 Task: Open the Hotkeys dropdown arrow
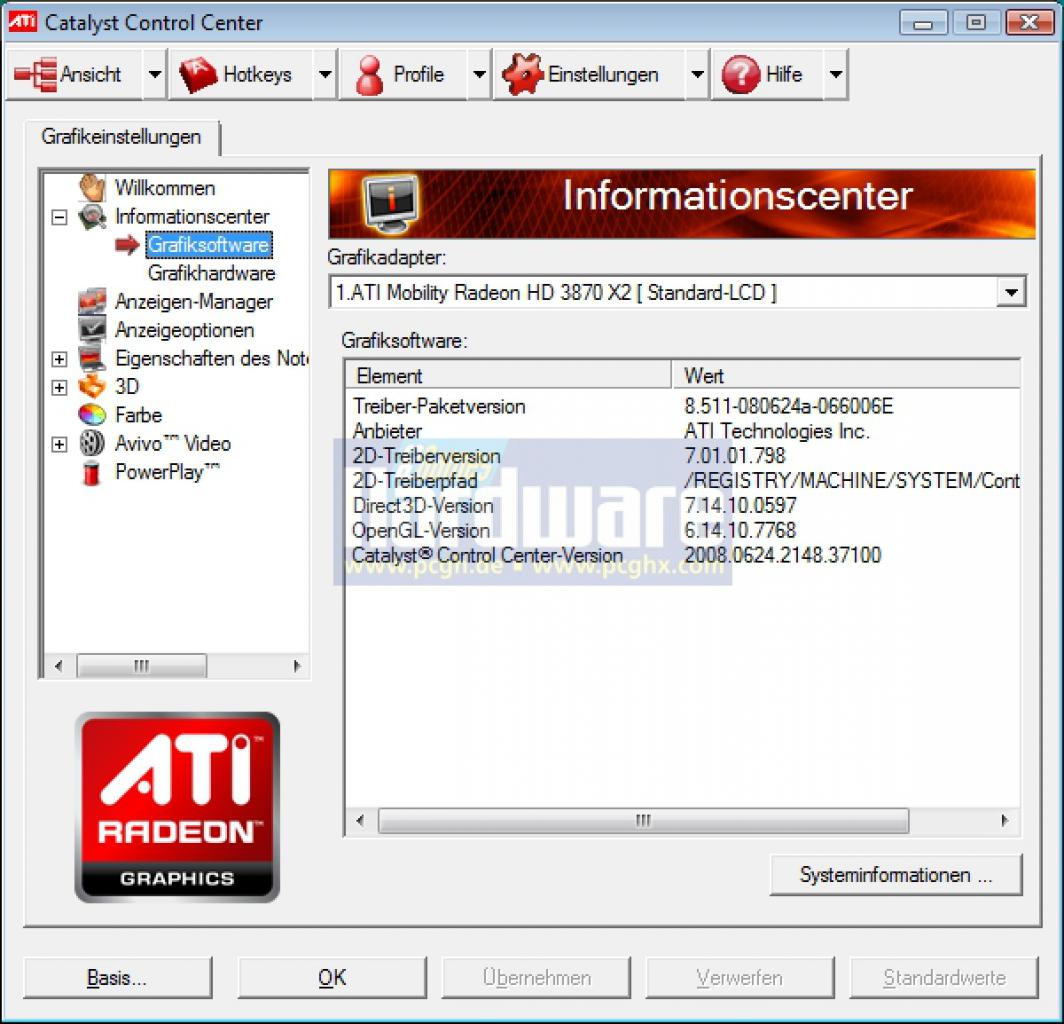[326, 74]
